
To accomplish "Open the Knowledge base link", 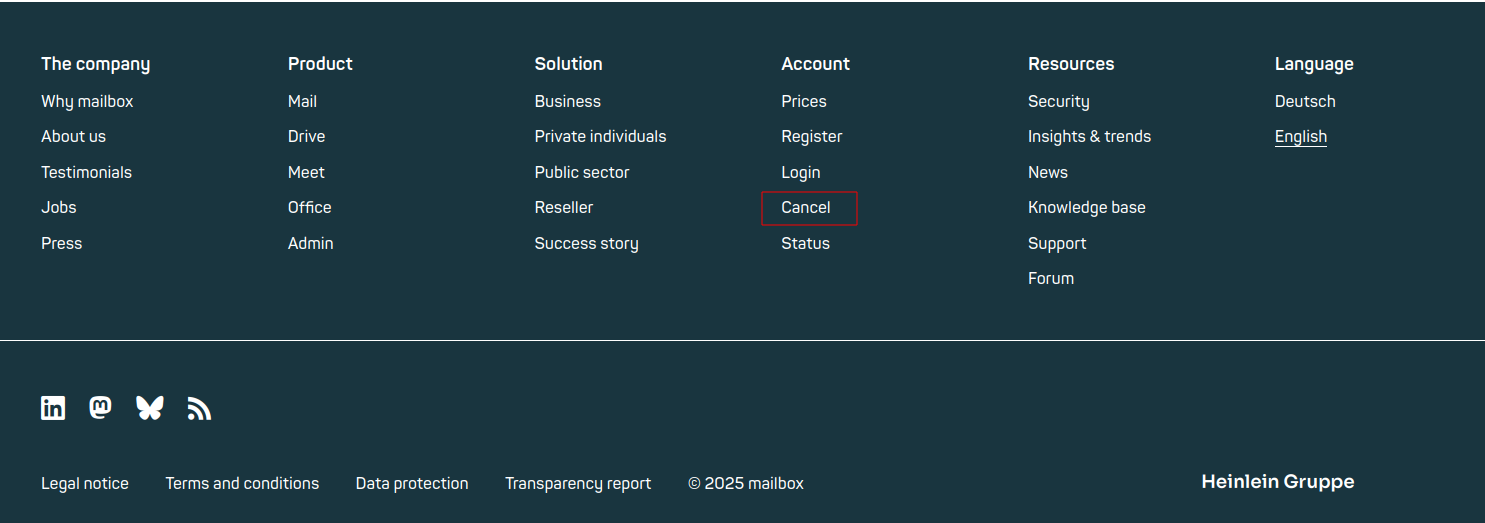I will point(1086,208).
